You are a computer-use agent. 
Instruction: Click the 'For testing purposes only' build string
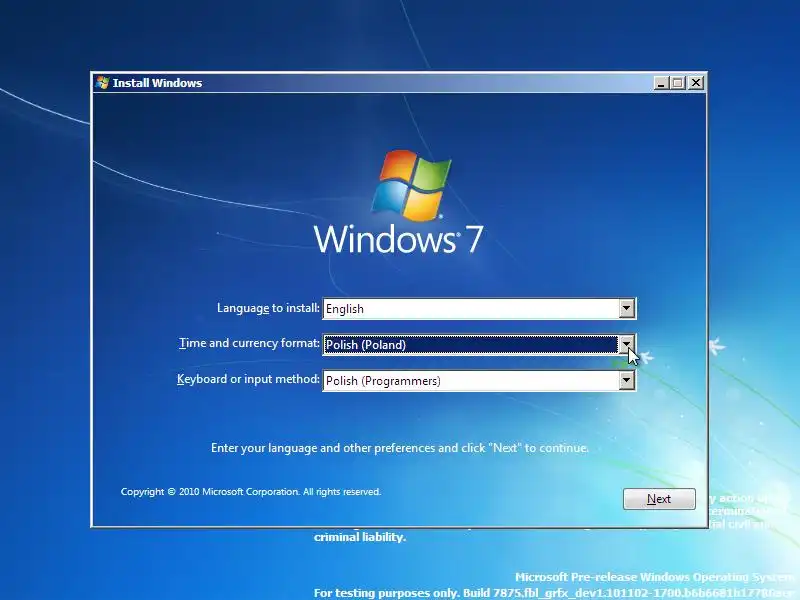pos(555,593)
